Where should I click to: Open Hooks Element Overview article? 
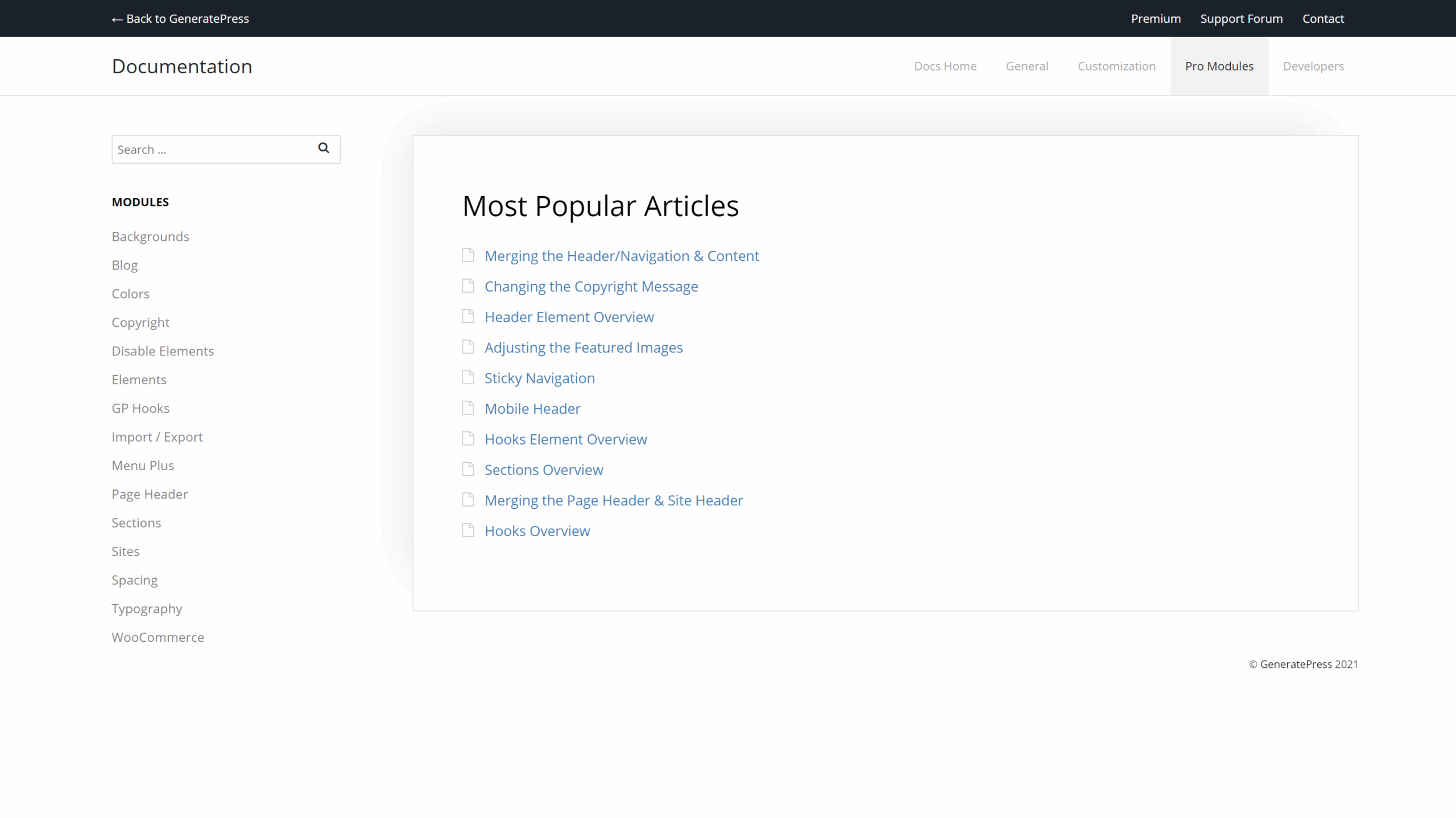[566, 439]
